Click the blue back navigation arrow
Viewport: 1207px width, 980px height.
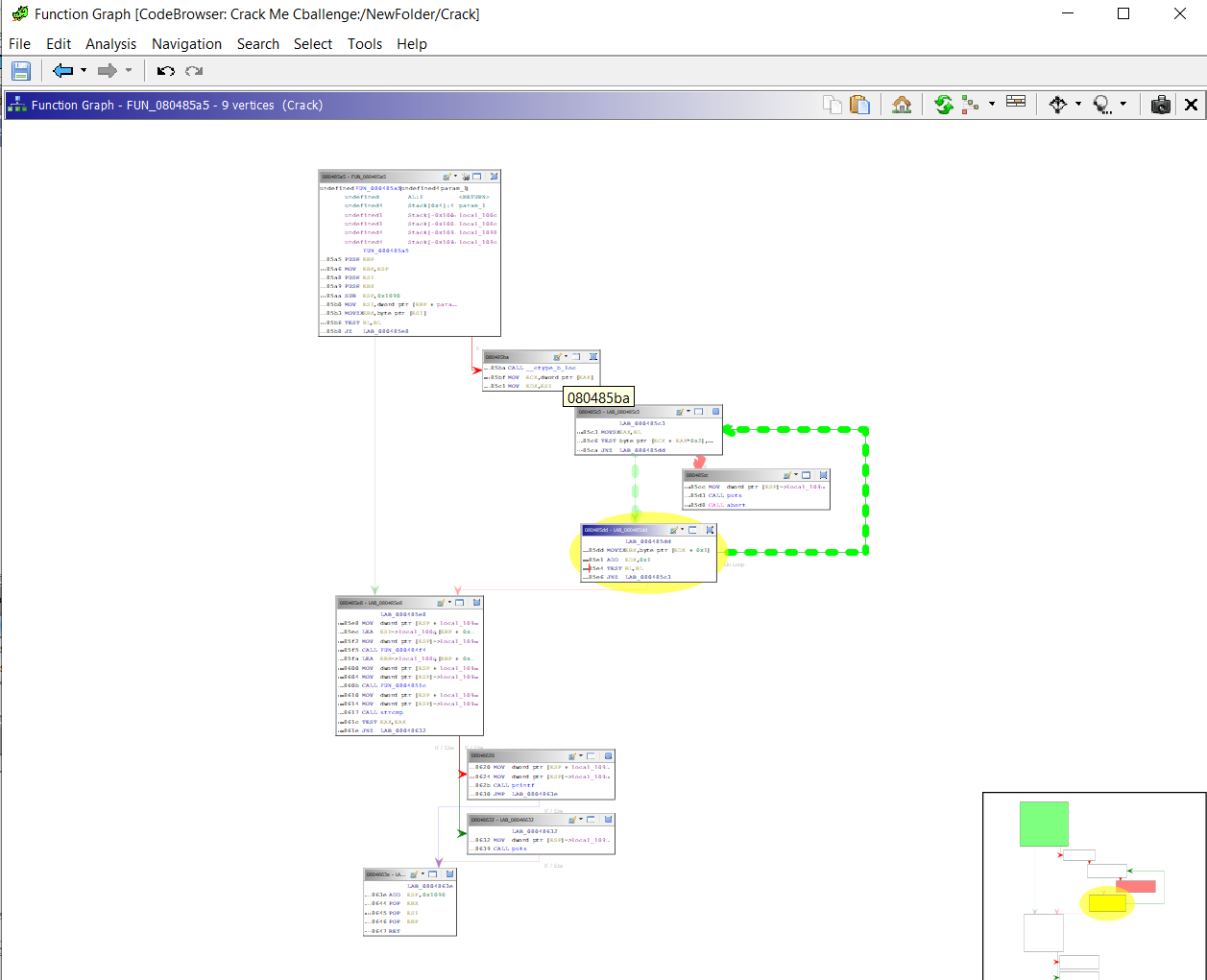63,71
